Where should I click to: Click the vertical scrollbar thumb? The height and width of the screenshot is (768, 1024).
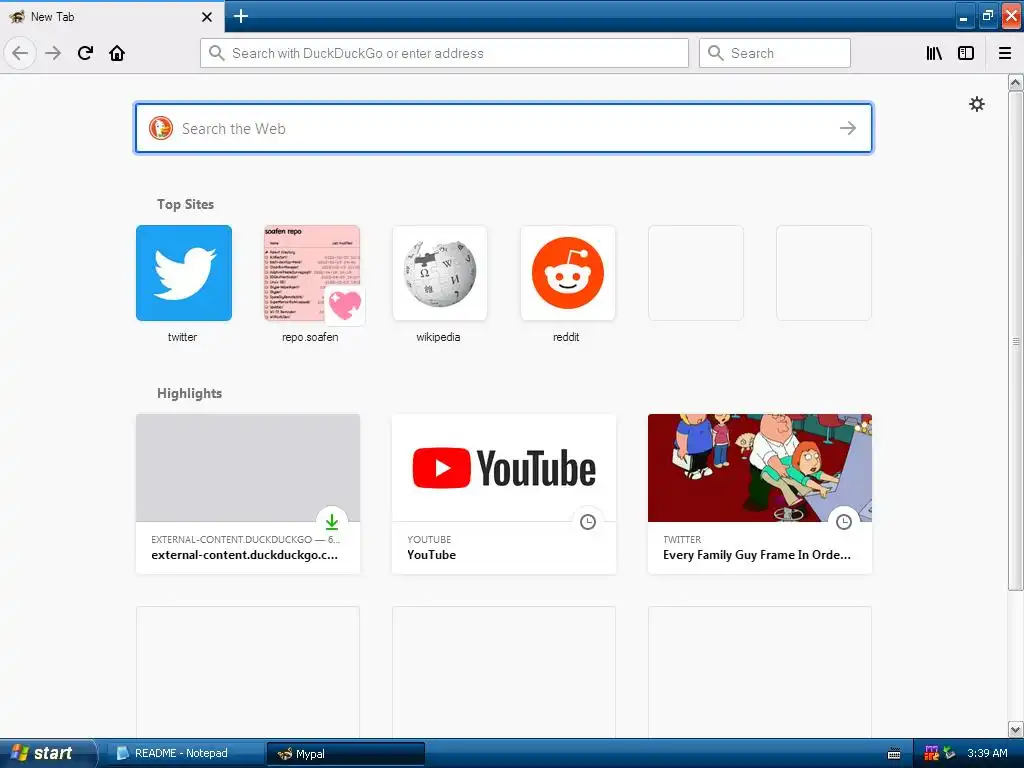click(x=1016, y=341)
